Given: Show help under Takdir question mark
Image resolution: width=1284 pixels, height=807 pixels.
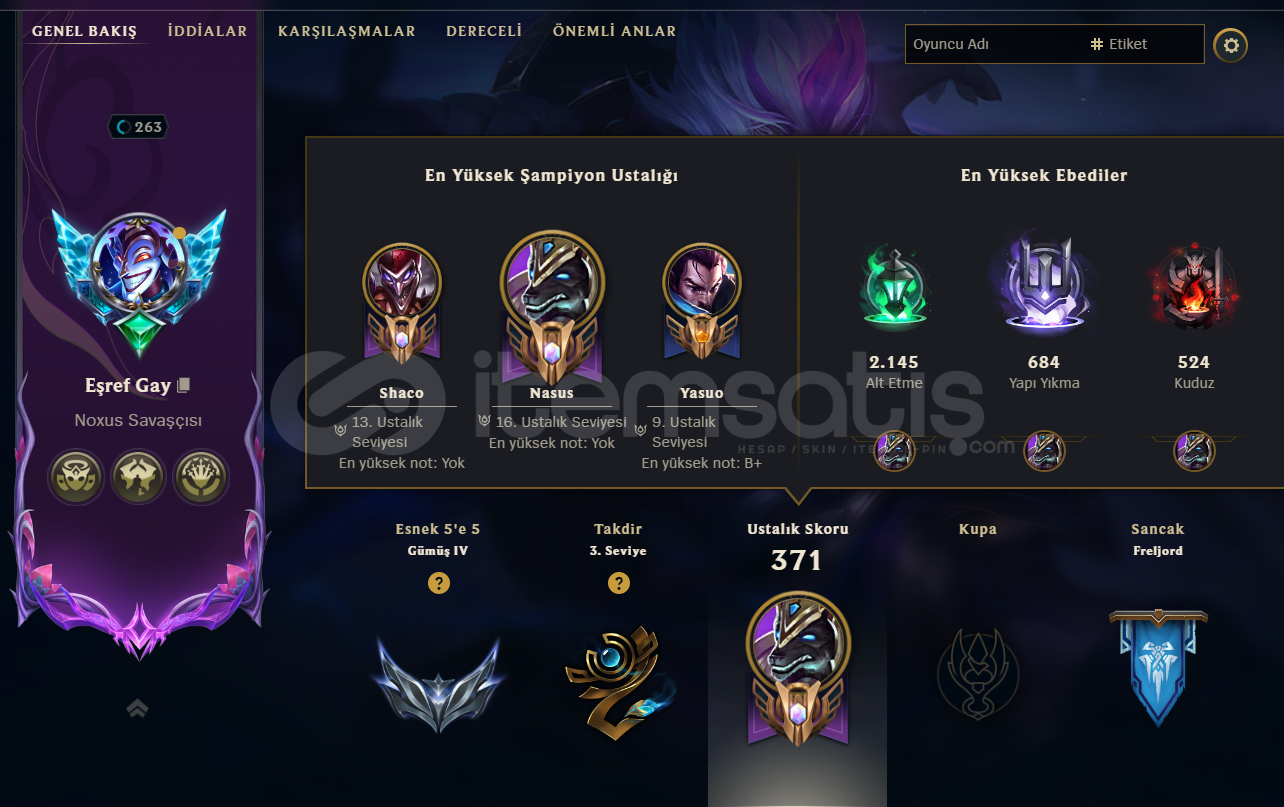Looking at the screenshot, I should [619, 583].
